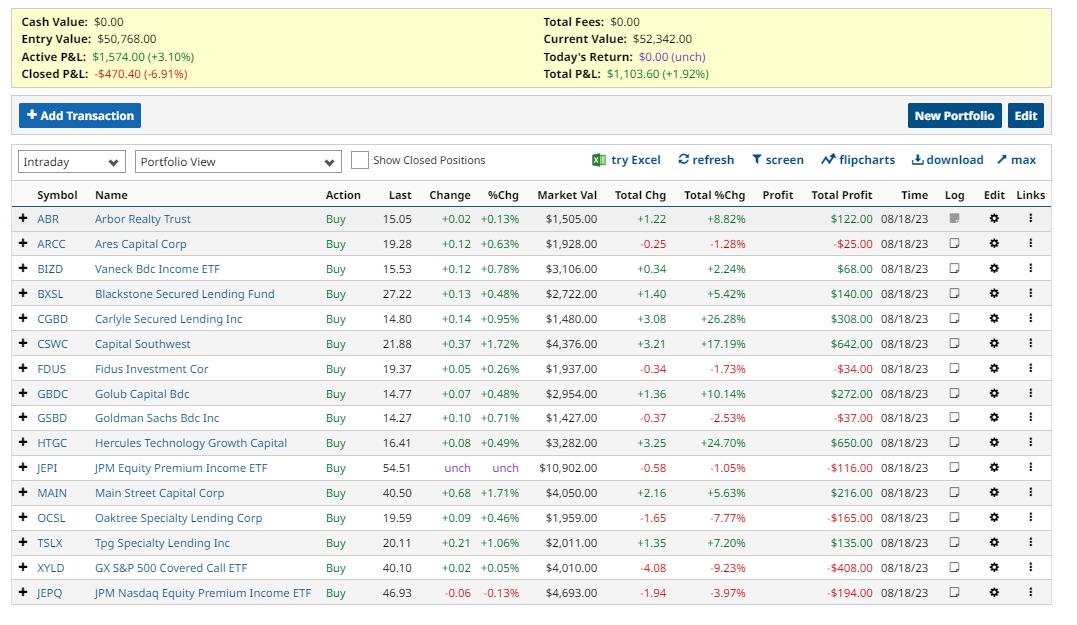This screenshot has height=625, width=1077.
Task: Download the portfolio data
Action: [947, 160]
